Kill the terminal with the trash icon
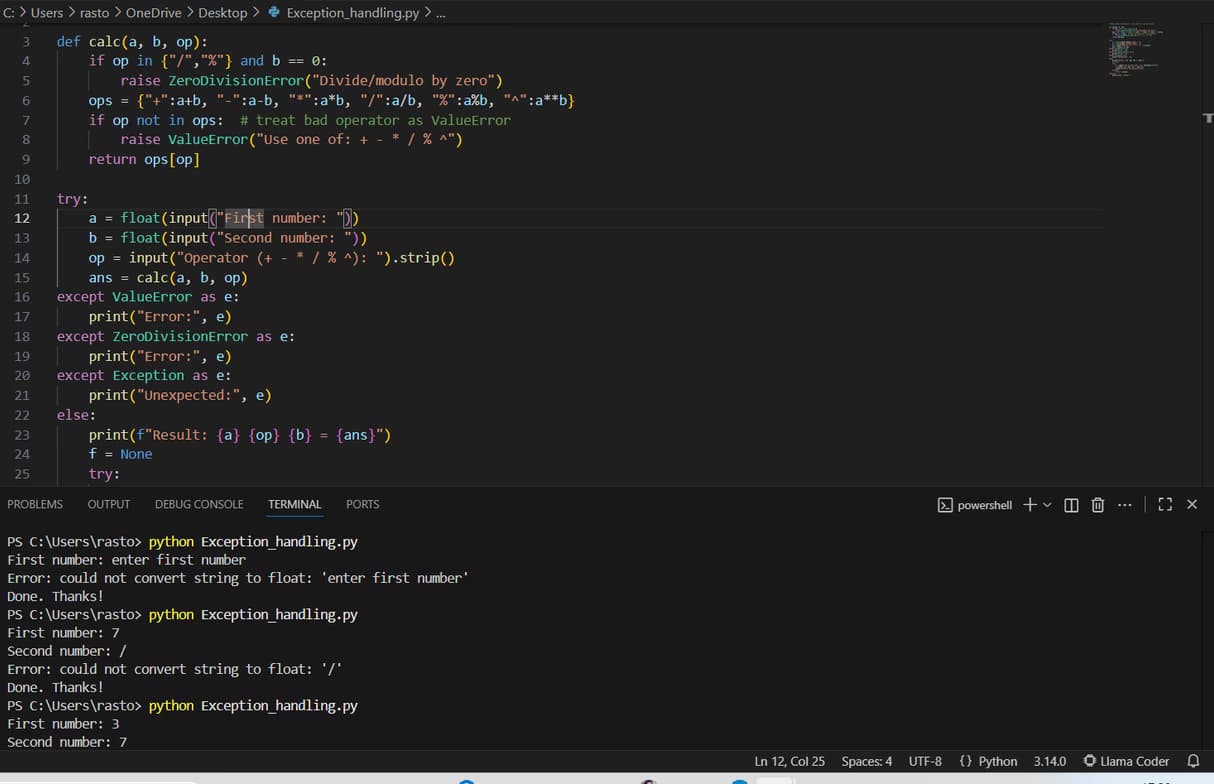The width and height of the screenshot is (1214, 784). coord(1097,505)
